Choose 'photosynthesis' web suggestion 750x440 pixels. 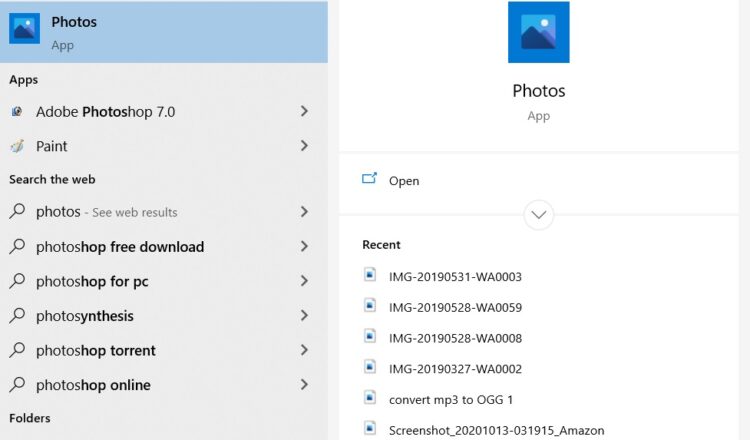pos(164,316)
